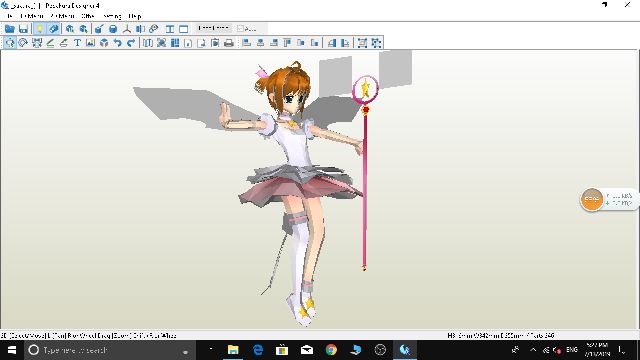The height and width of the screenshot is (360, 640).
Task: Toggle the light bulb lighting switch
Action: coord(40,29)
